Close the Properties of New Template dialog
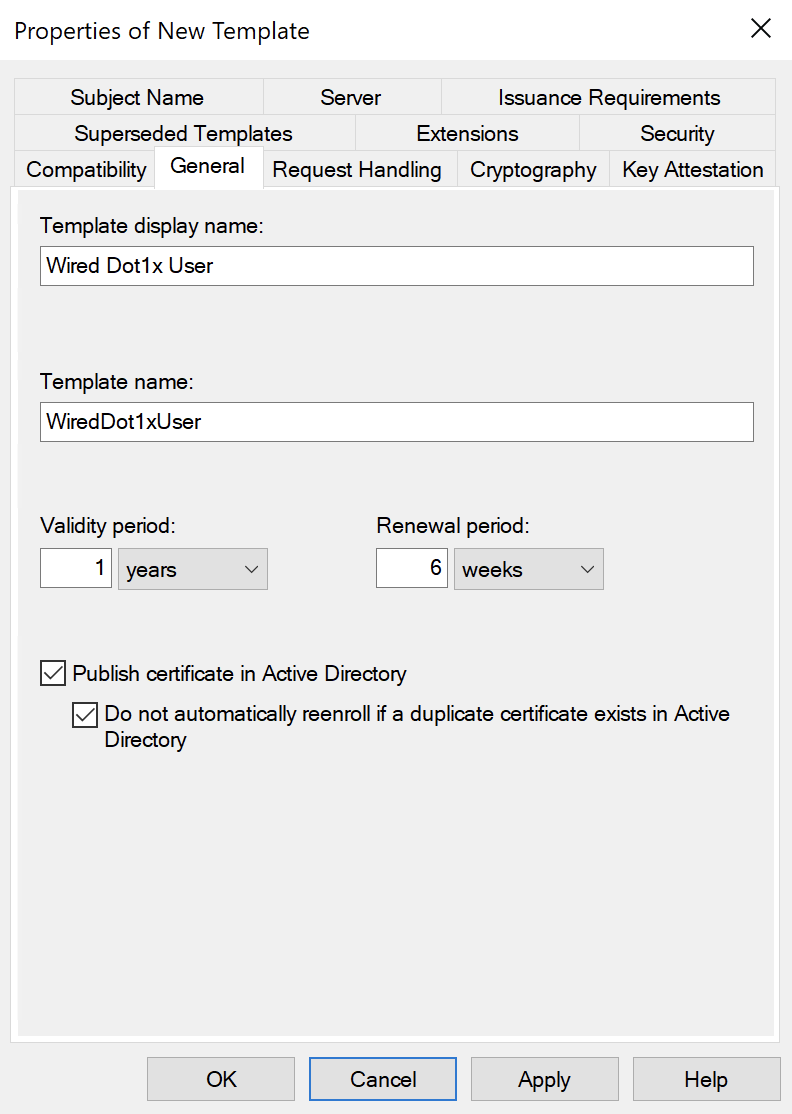This screenshot has width=792, height=1114. click(x=760, y=29)
